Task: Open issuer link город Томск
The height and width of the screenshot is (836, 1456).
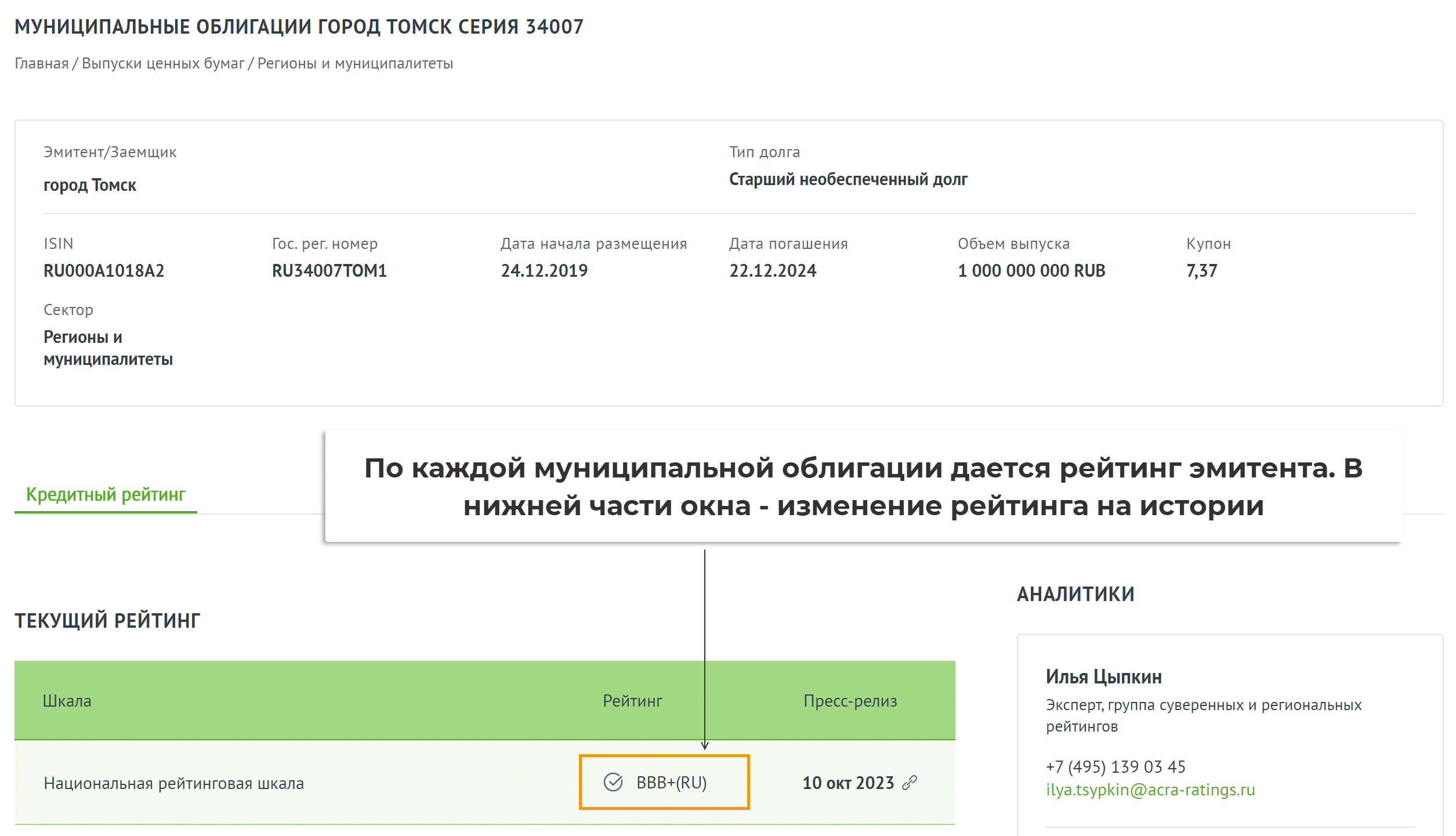Action: point(90,185)
